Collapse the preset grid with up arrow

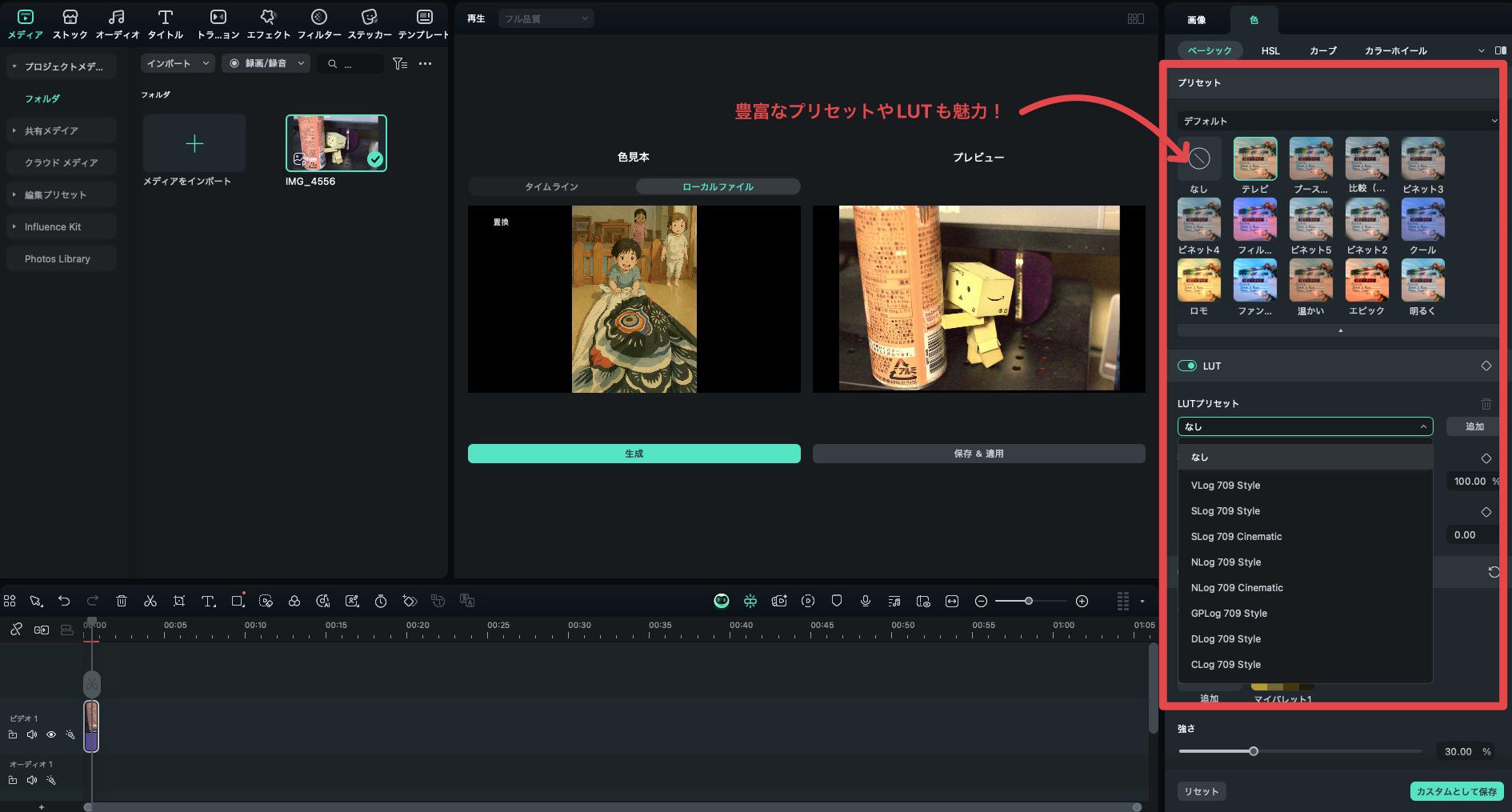click(x=1340, y=330)
